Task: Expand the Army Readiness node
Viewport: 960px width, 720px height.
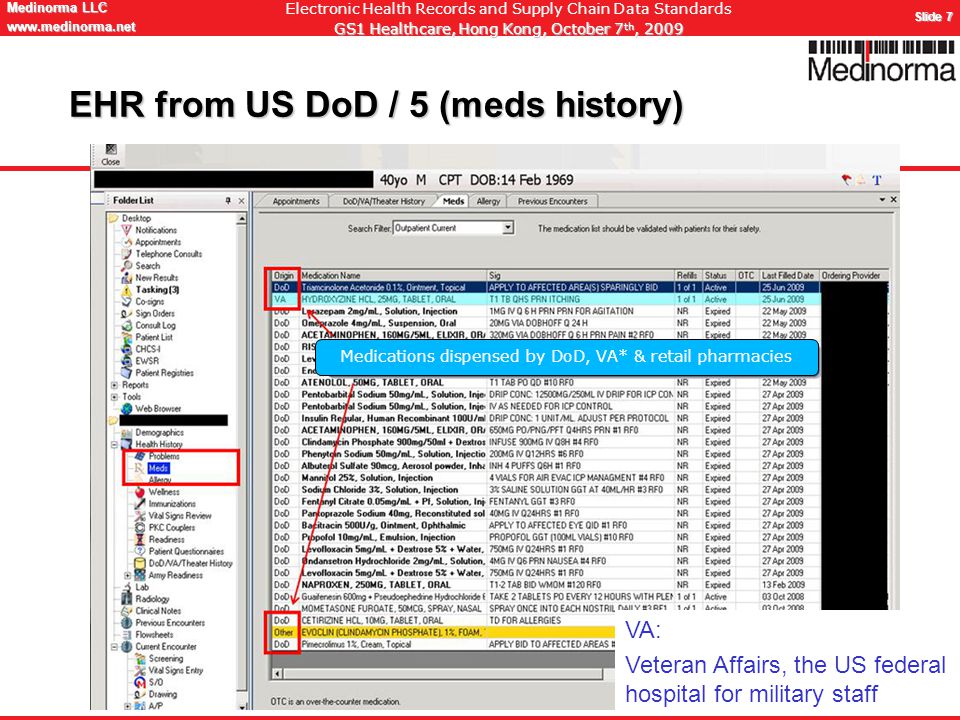Action: point(127,576)
